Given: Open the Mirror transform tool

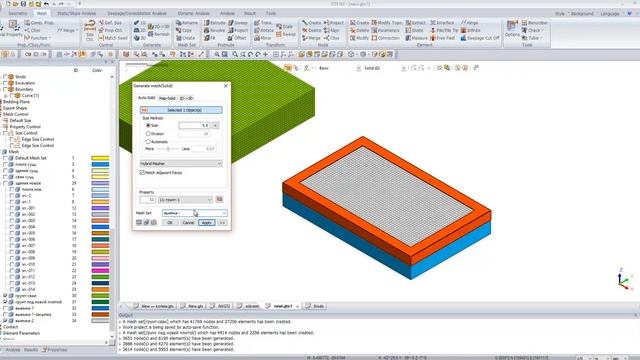Looking at the screenshot, I should coord(263,38).
